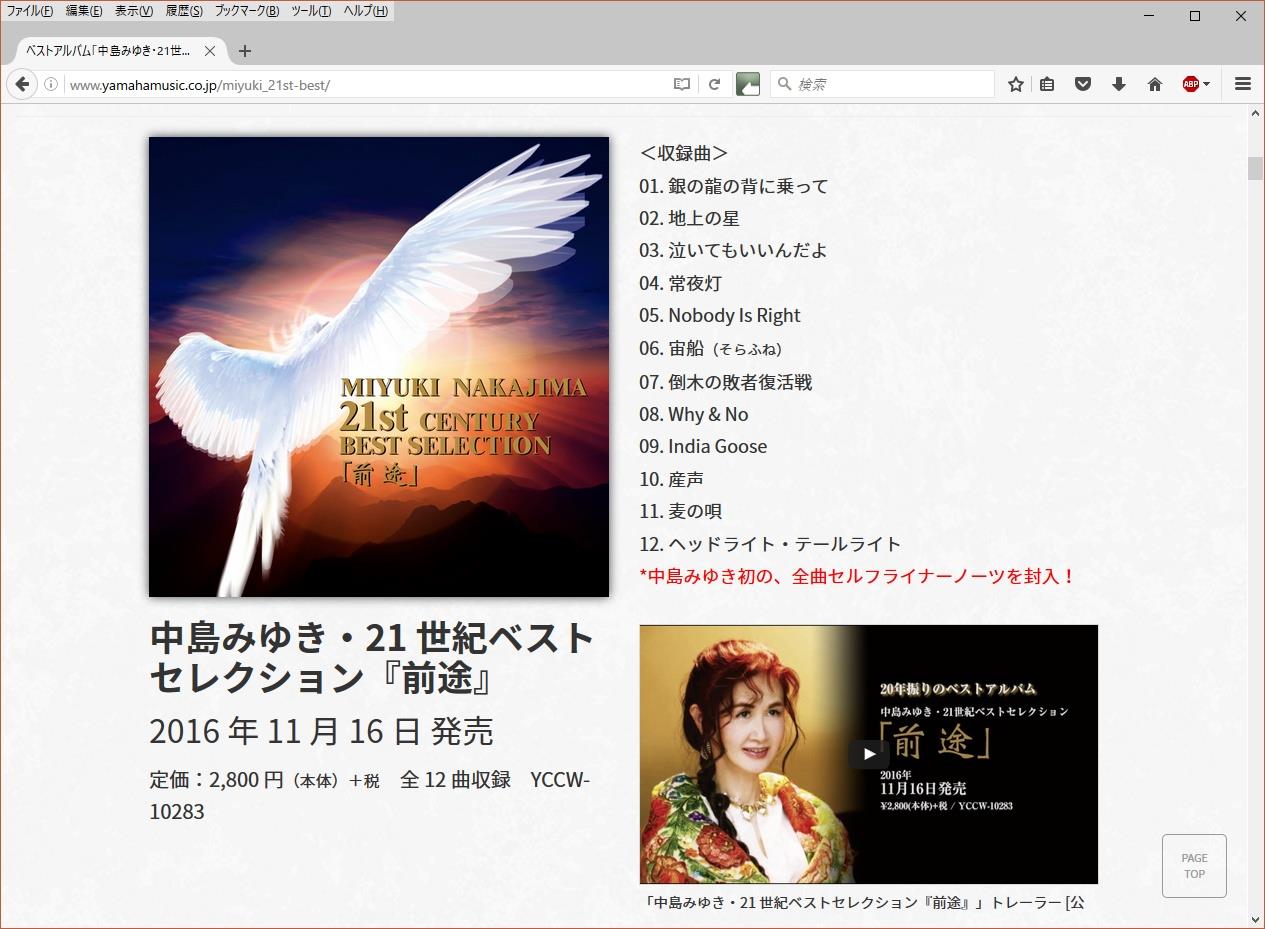
Task: Click track 11. 麦の唄
Action: click(680, 511)
